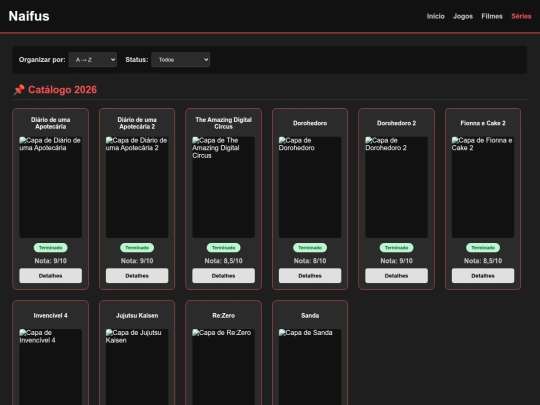This screenshot has height=405, width=540.
Task: Open the Status filter dropdown
Action: tap(180, 60)
